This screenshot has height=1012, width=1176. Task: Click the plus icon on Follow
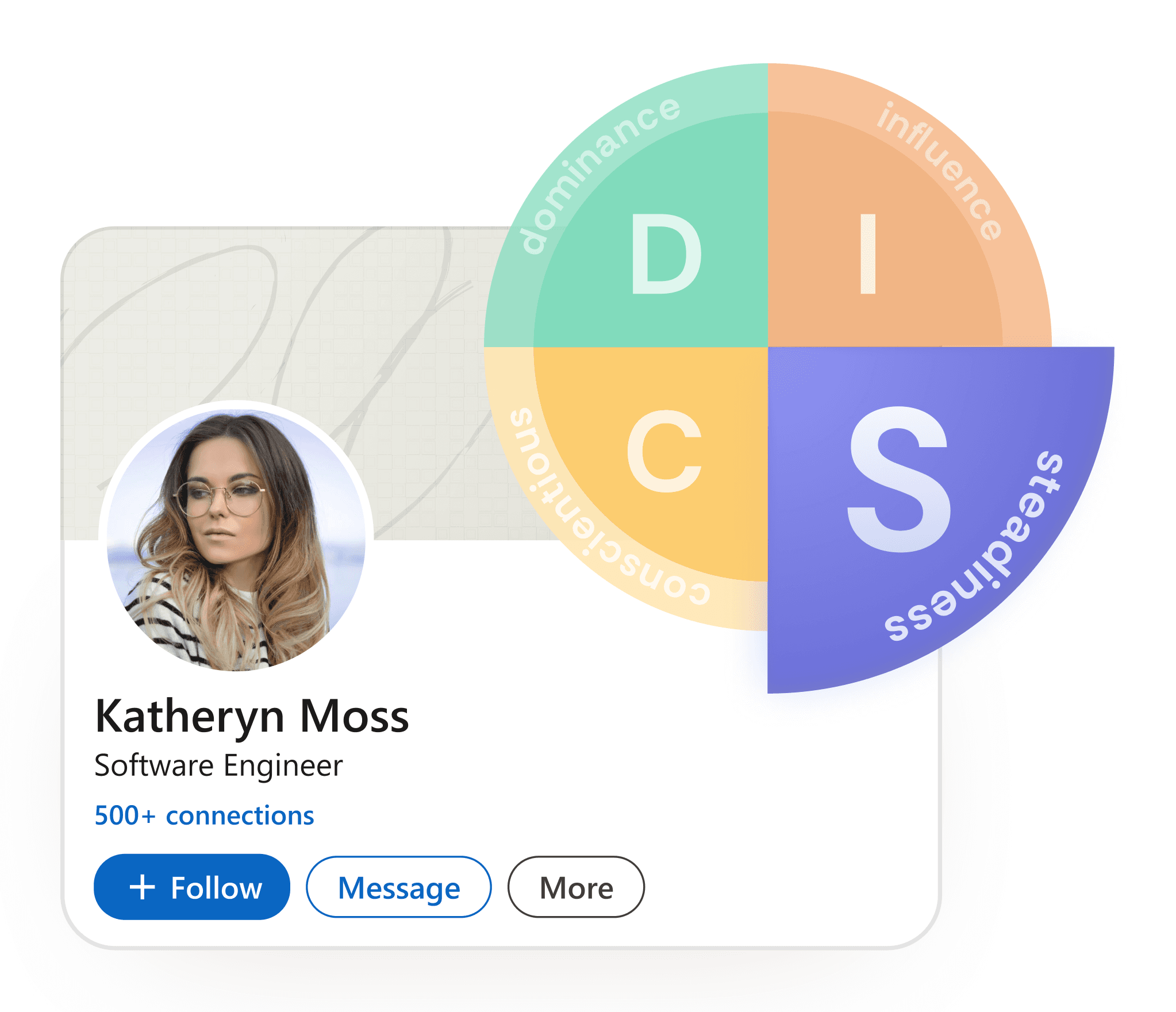tap(142, 887)
